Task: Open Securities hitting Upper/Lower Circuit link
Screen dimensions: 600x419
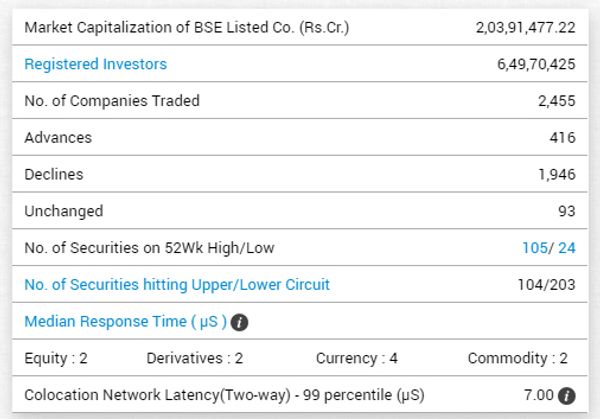Action: click(177, 284)
